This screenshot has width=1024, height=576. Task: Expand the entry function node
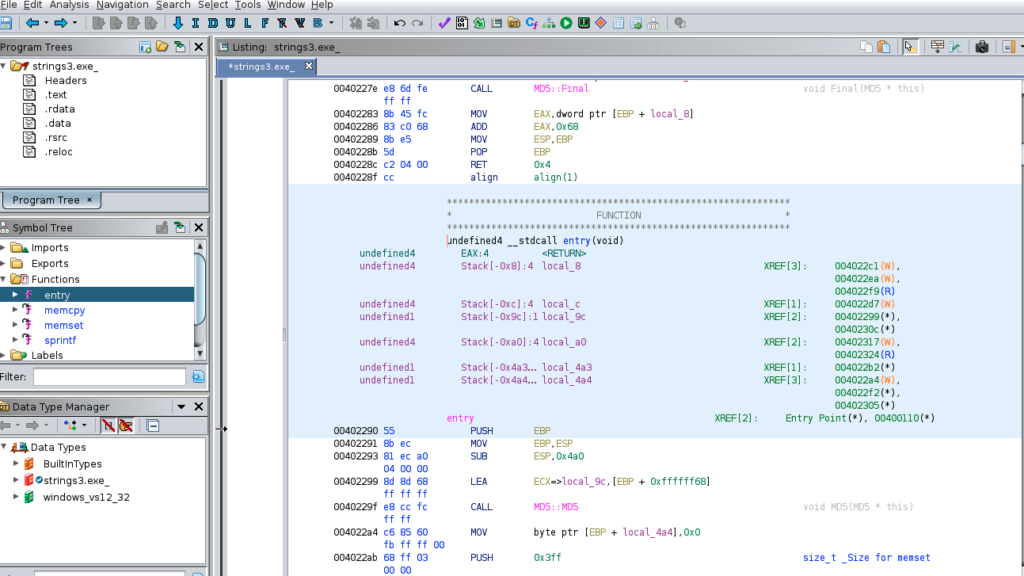[15, 295]
